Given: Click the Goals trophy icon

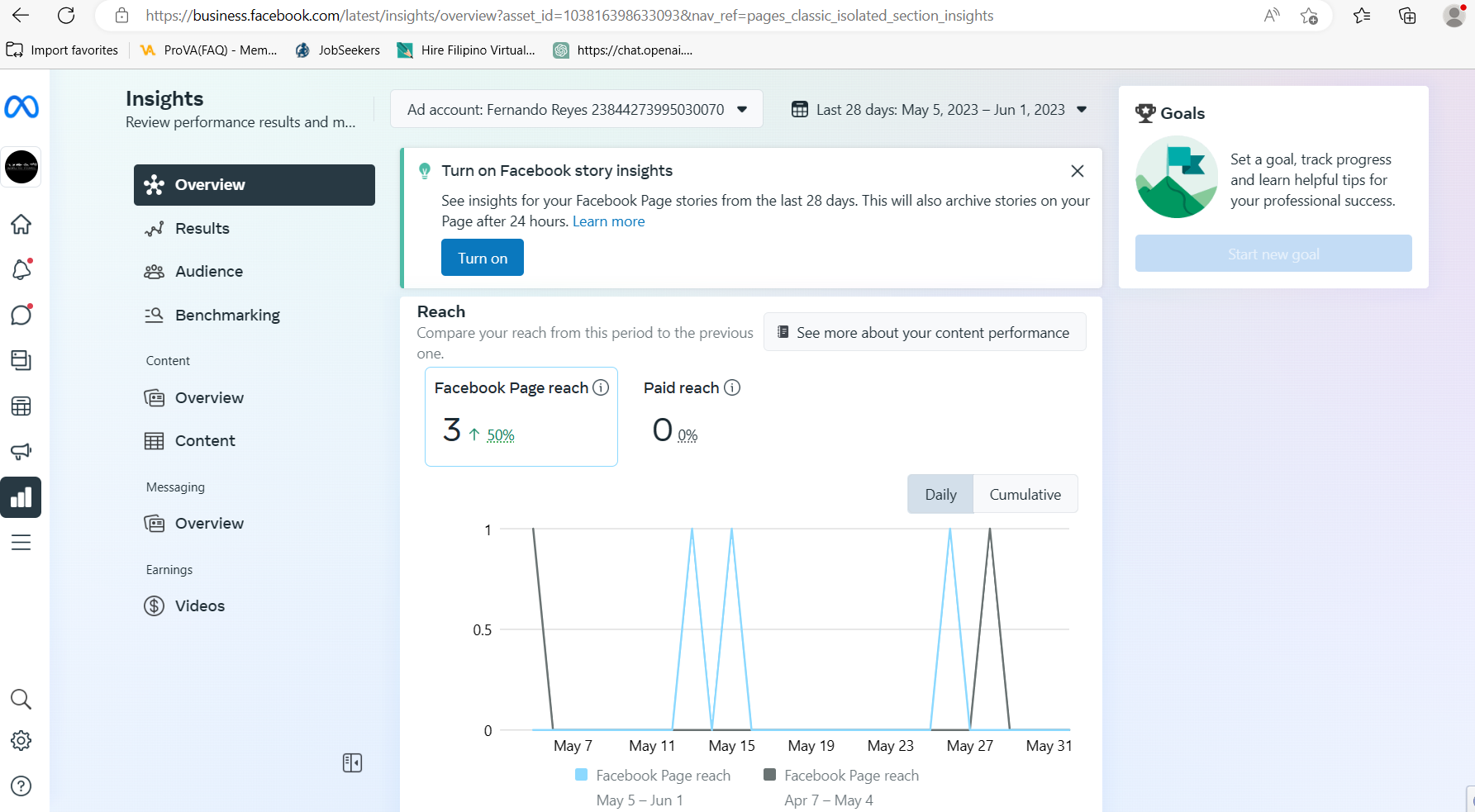Looking at the screenshot, I should (1145, 113).
